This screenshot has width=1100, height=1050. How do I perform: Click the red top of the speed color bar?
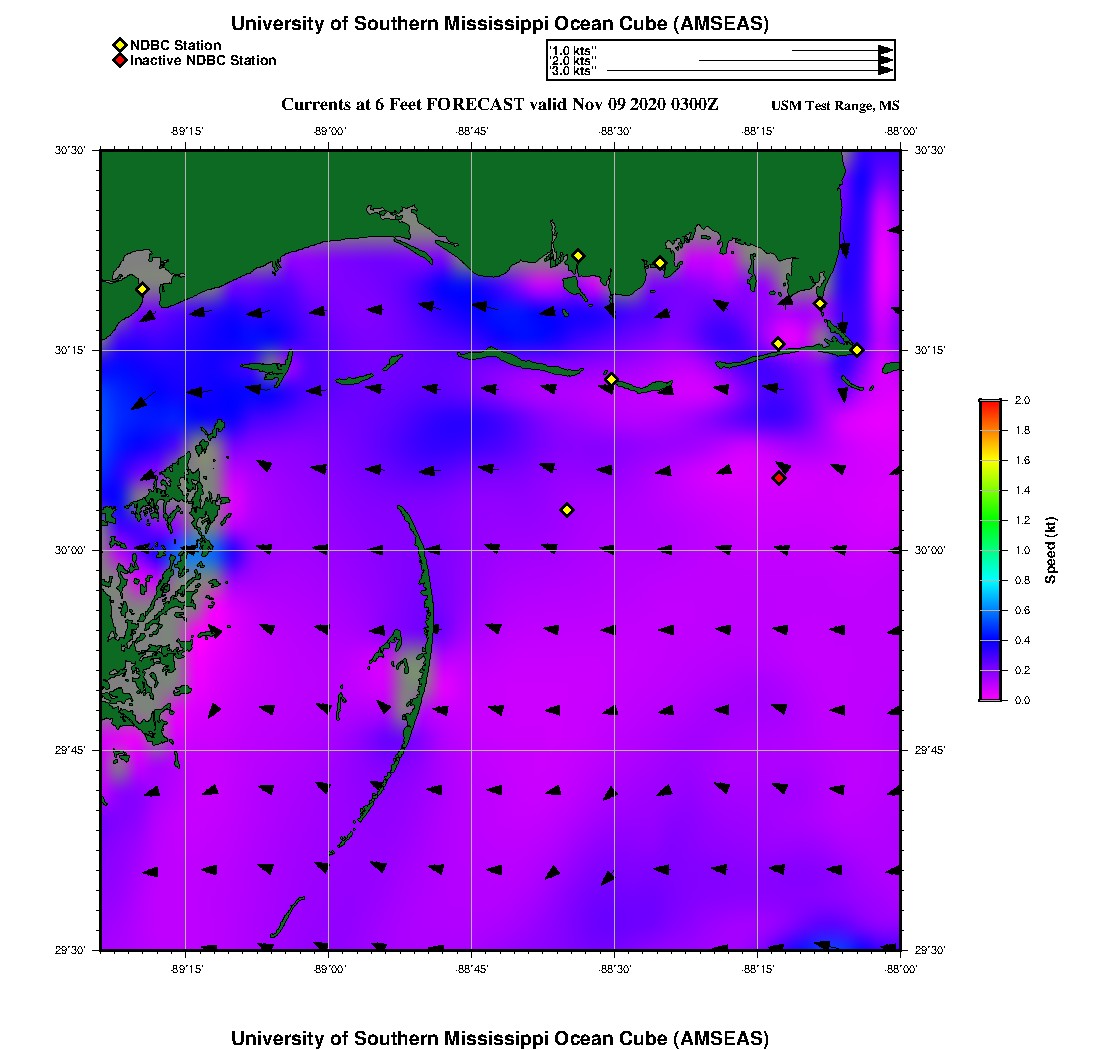(x=991, y=408)
